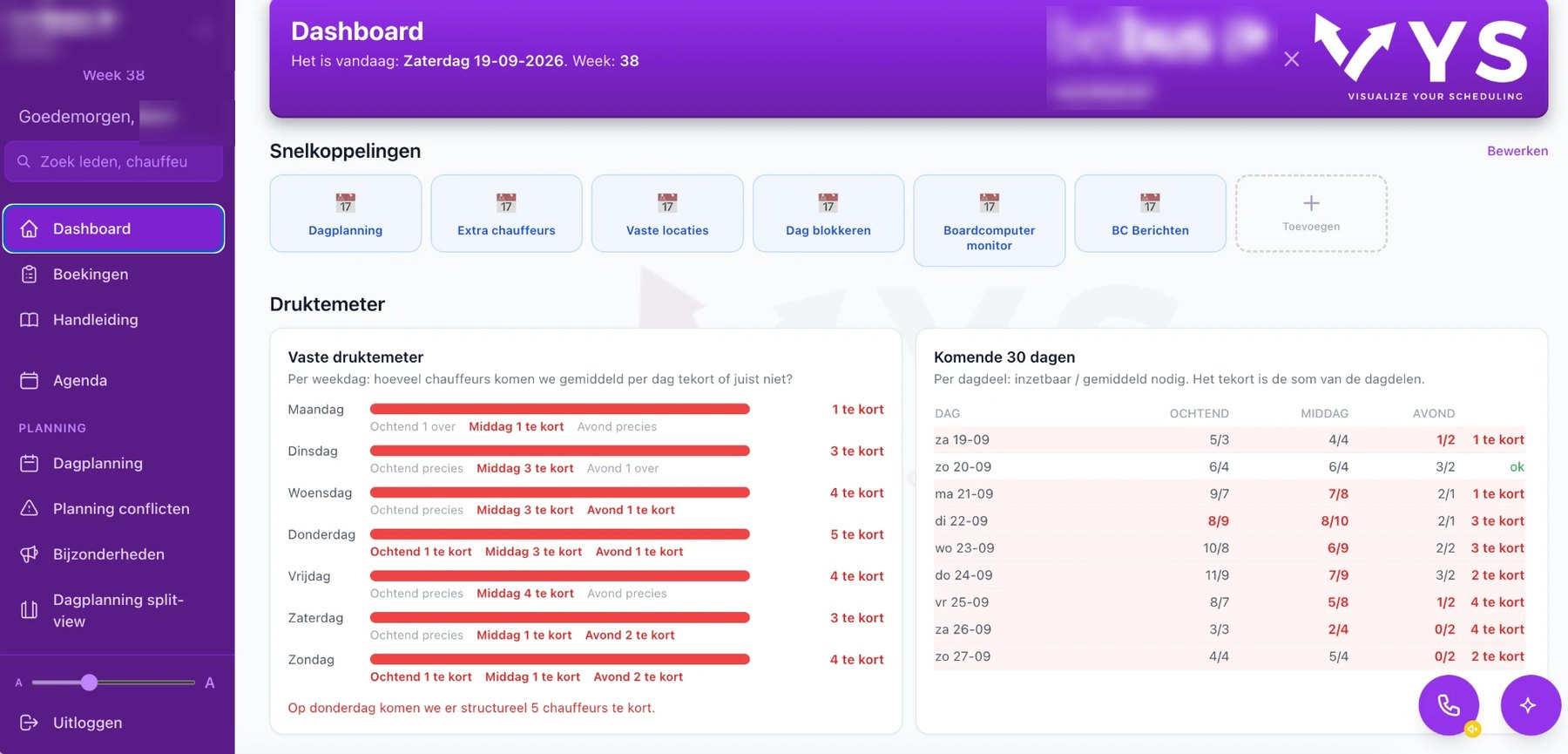Click the vr 25-09 4 te kort status

tap(1497, 602)
